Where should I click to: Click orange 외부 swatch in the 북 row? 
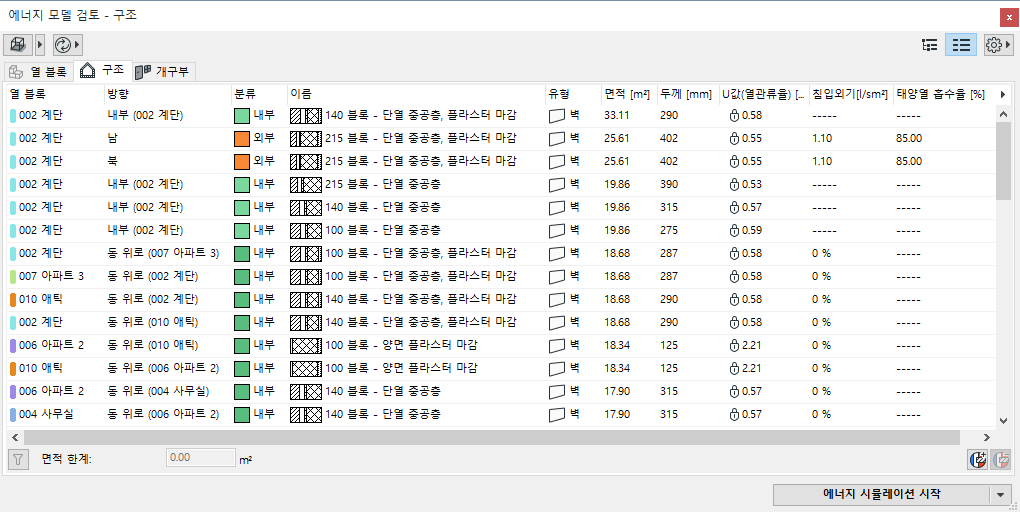coord(242,161)
